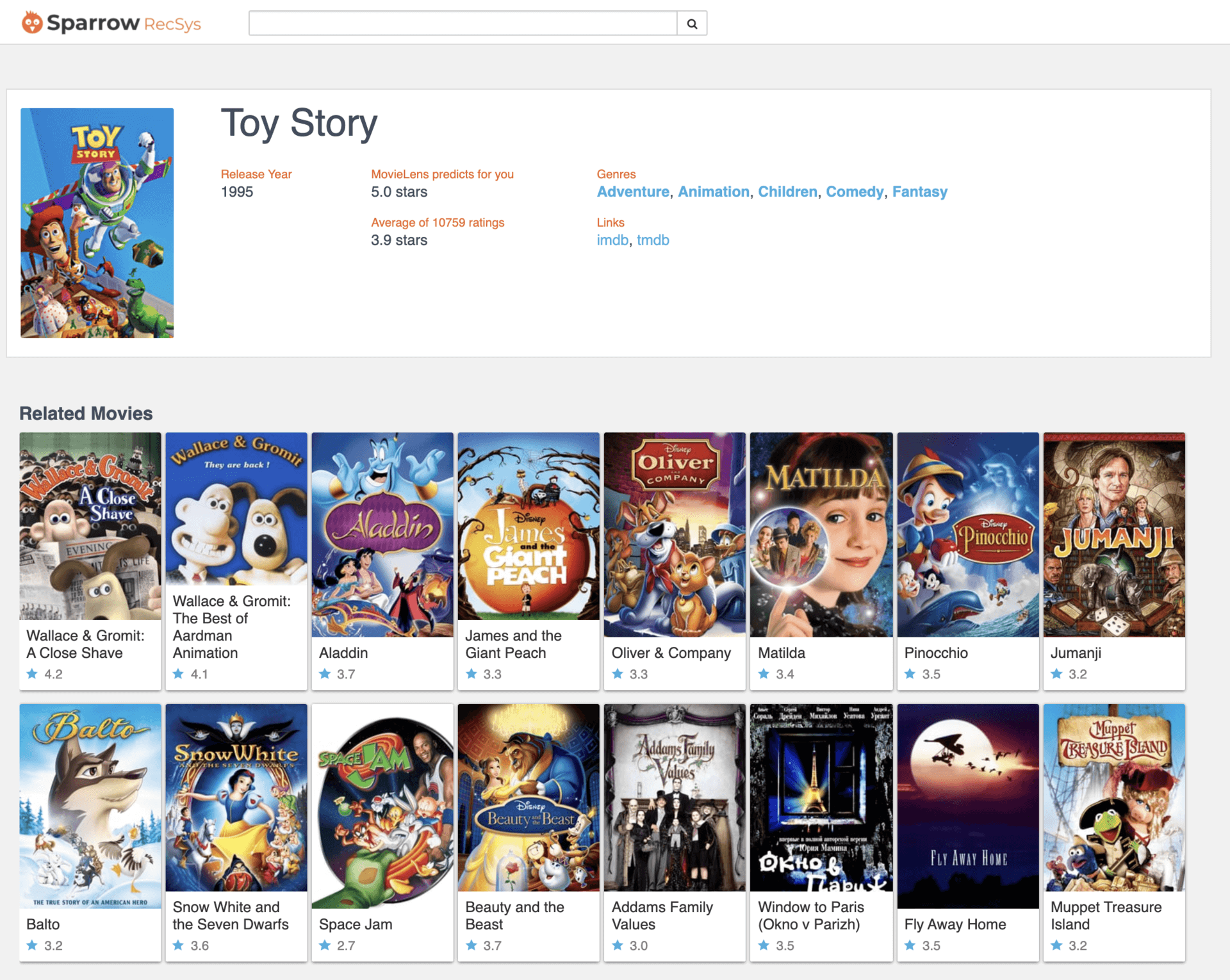Select the Oliver & Company poster
The height and width of the screenshot is (980, 1230).
click(674, 535)
